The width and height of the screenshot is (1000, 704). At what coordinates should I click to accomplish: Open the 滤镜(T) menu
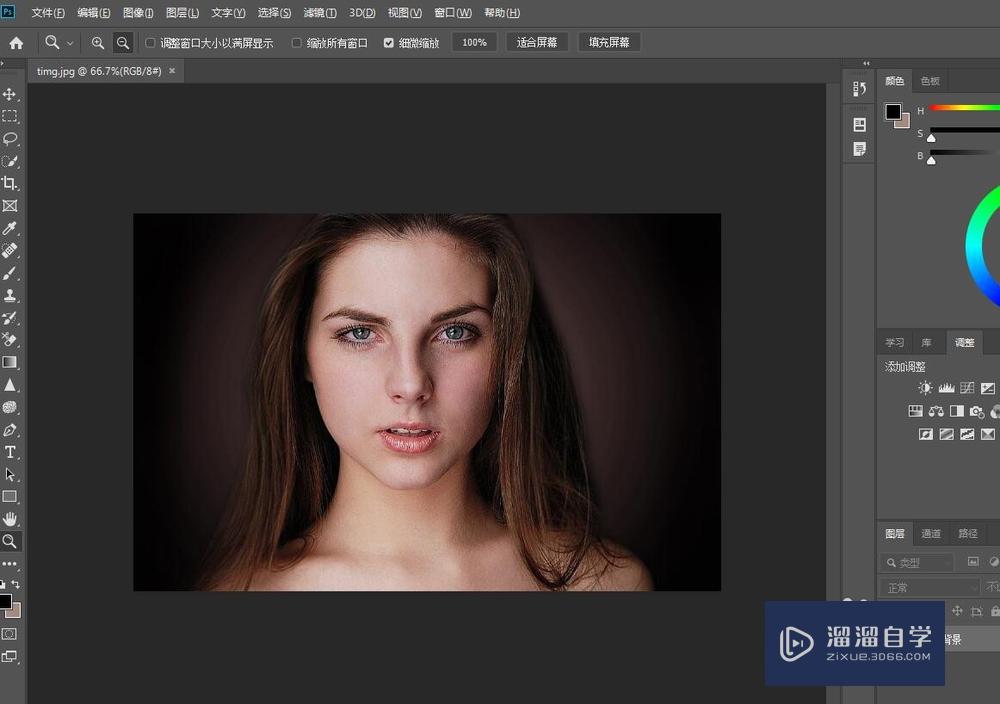(x=320, y=13)
